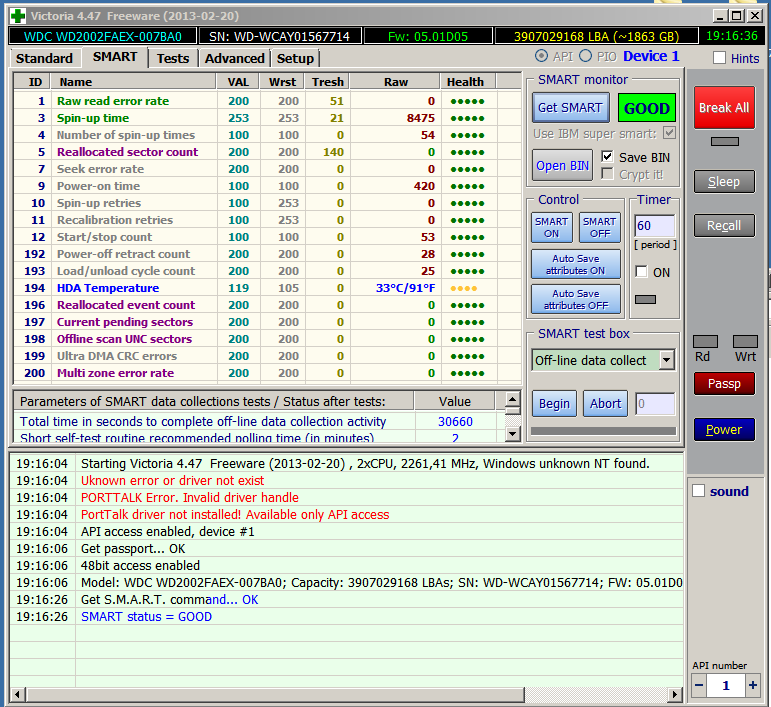
Task: Decrease API number with minus button
Action: point(699,685)
